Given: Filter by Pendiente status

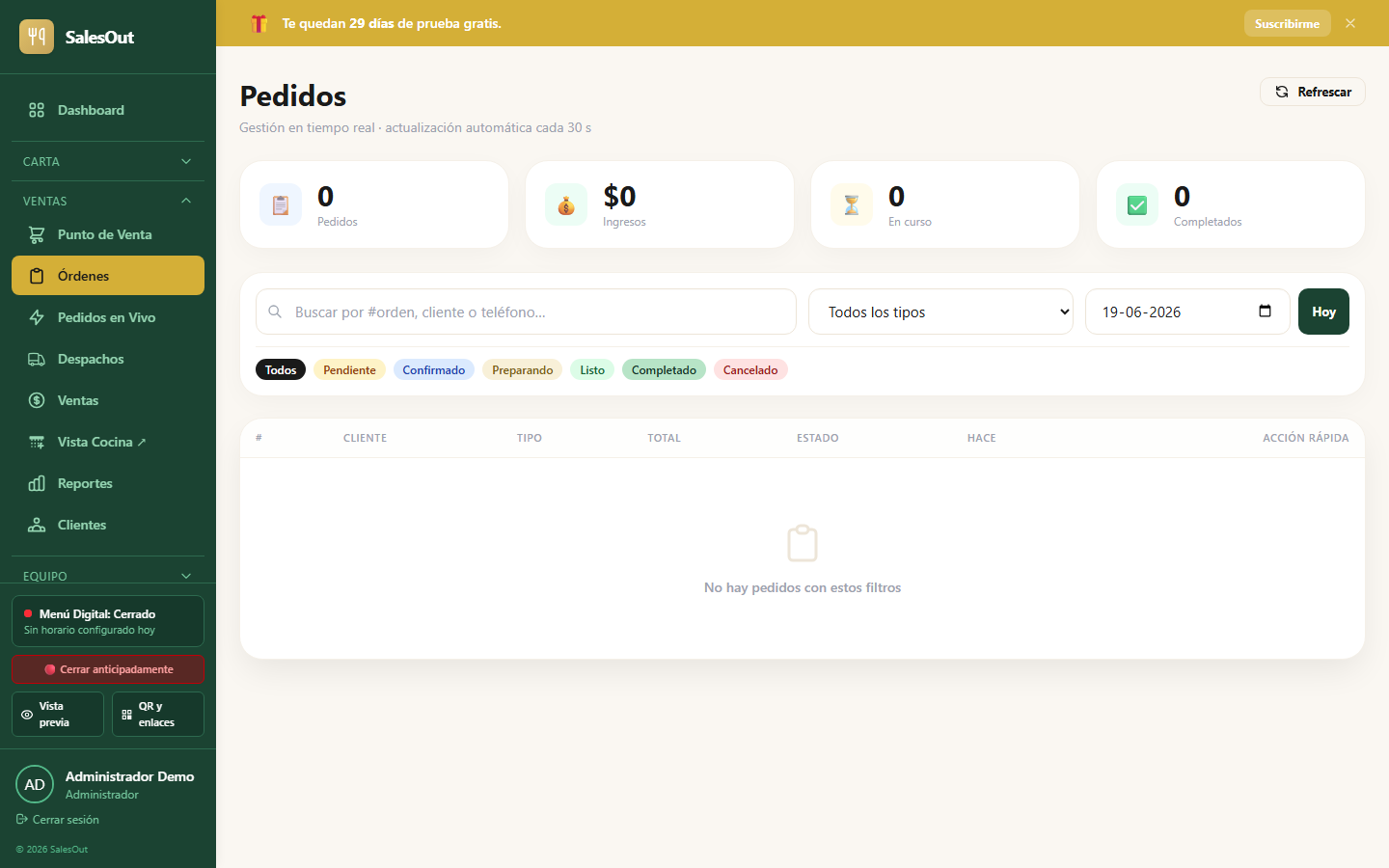Looking at the screenshot, I should tap(349, 369).
